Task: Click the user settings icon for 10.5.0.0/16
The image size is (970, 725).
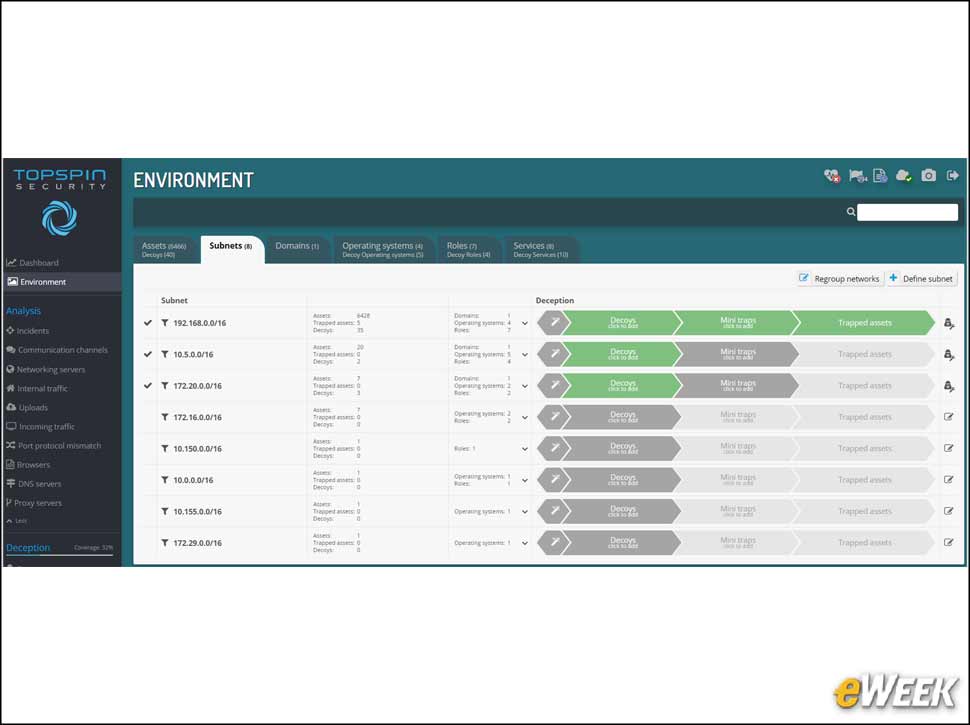Action: point(949,354)
